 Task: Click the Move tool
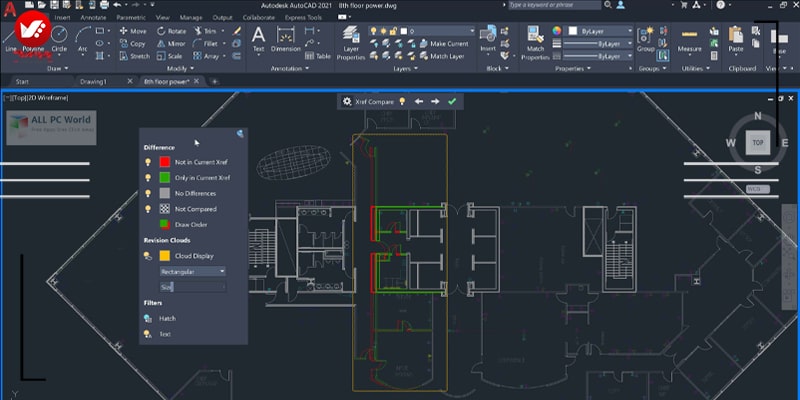pyautogui.click(x=133, y=31)
